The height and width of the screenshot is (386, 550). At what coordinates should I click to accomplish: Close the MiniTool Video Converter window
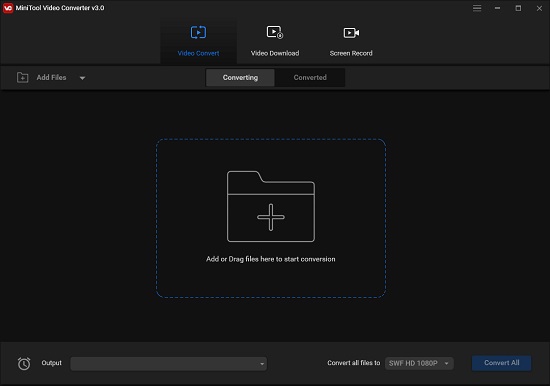coord(539,8)
